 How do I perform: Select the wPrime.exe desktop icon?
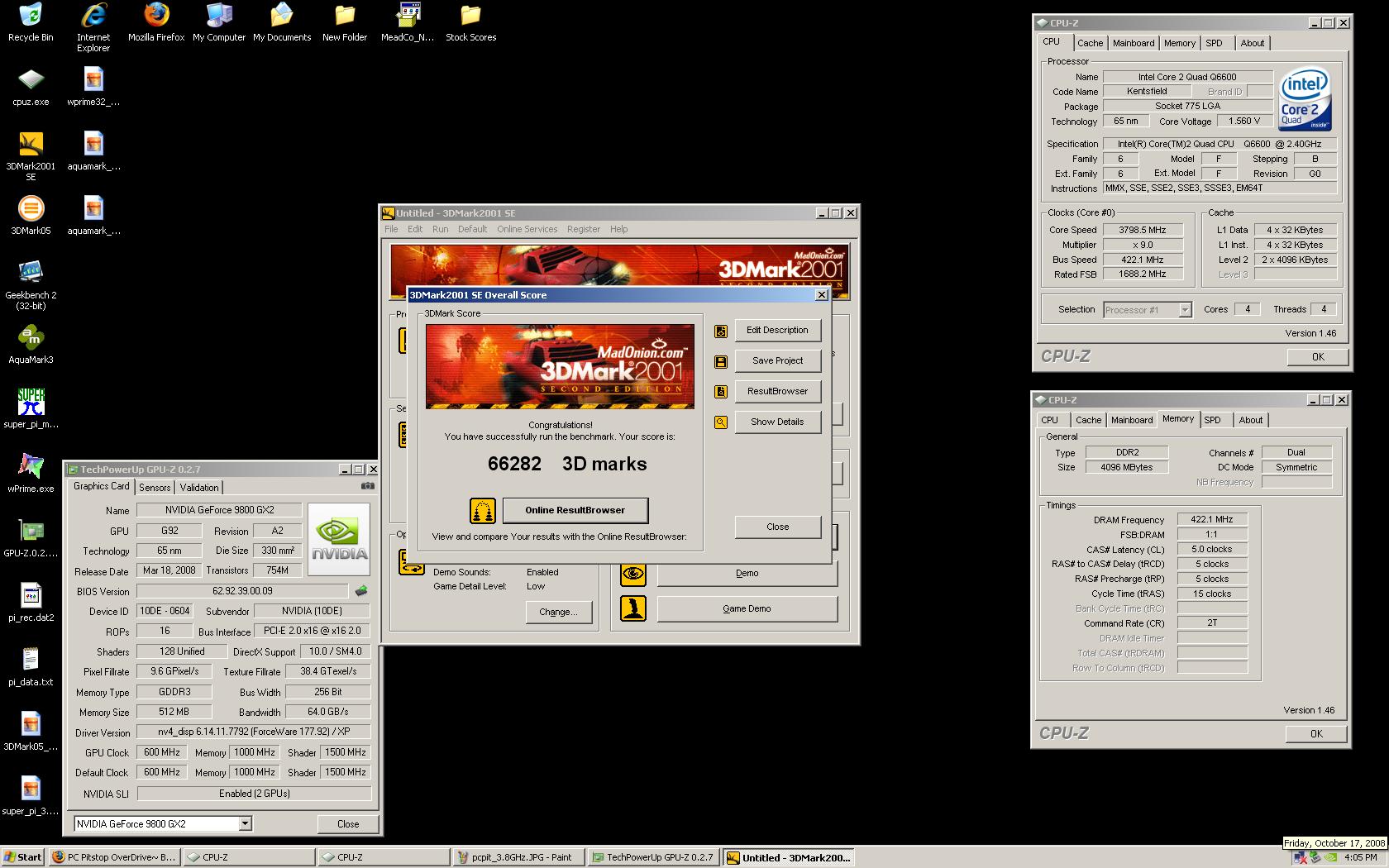tap(31, 474)
